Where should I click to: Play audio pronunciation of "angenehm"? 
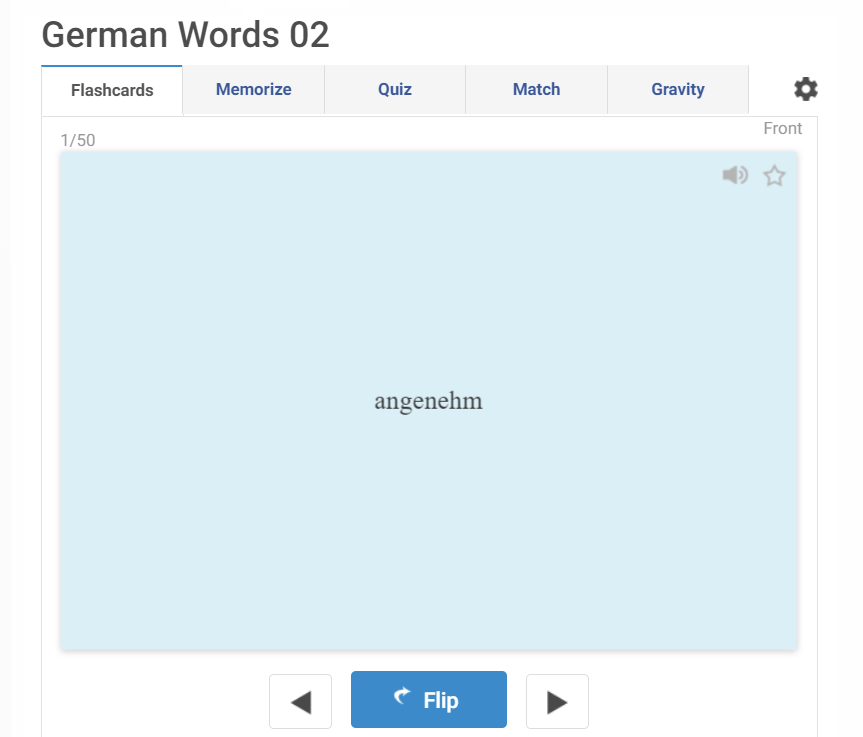point(735,175)
